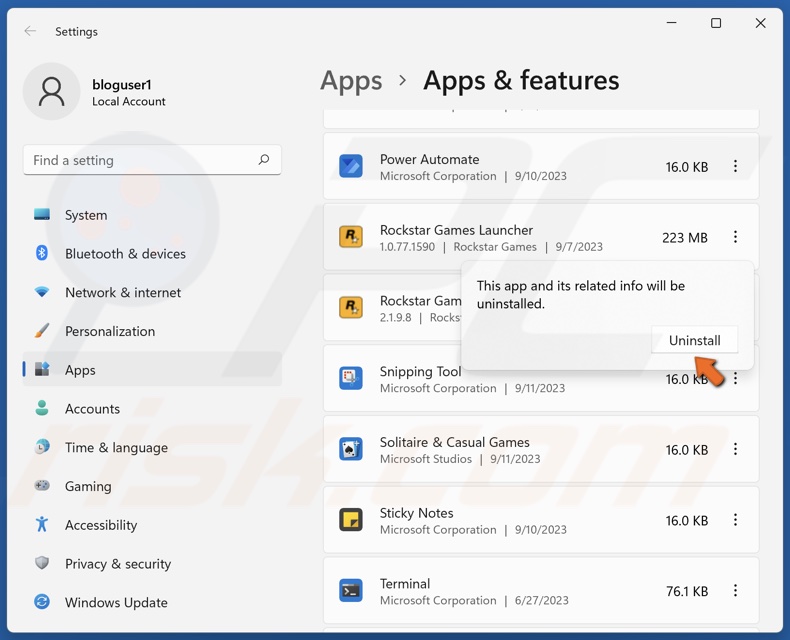
Task: Open more options for Solitaire & Casual Games
Action: (735, 449)
